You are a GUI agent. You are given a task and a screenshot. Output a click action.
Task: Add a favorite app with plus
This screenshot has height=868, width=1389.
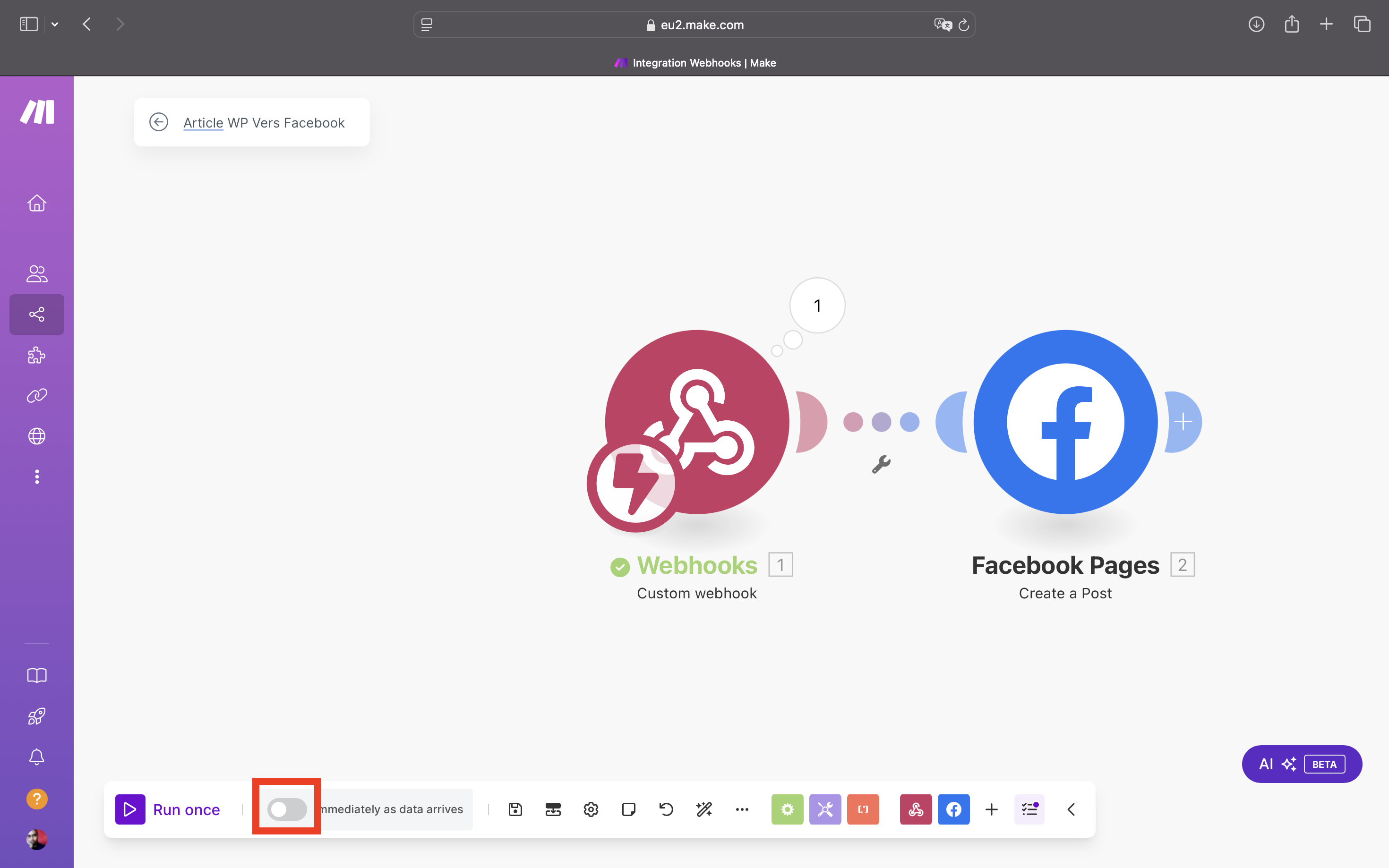(x=992, y=809)
